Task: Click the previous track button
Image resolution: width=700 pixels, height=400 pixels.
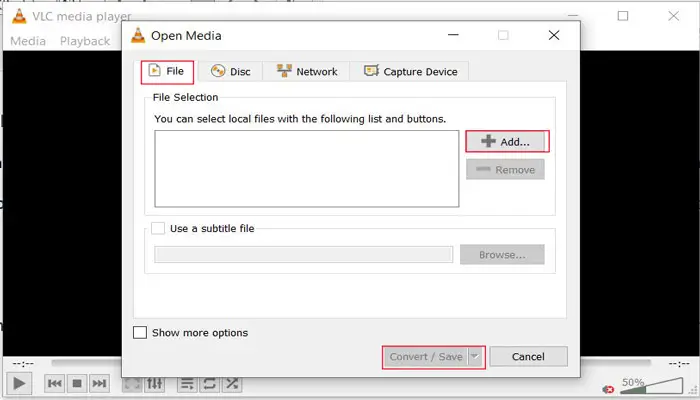Action: tap(55, 383)
